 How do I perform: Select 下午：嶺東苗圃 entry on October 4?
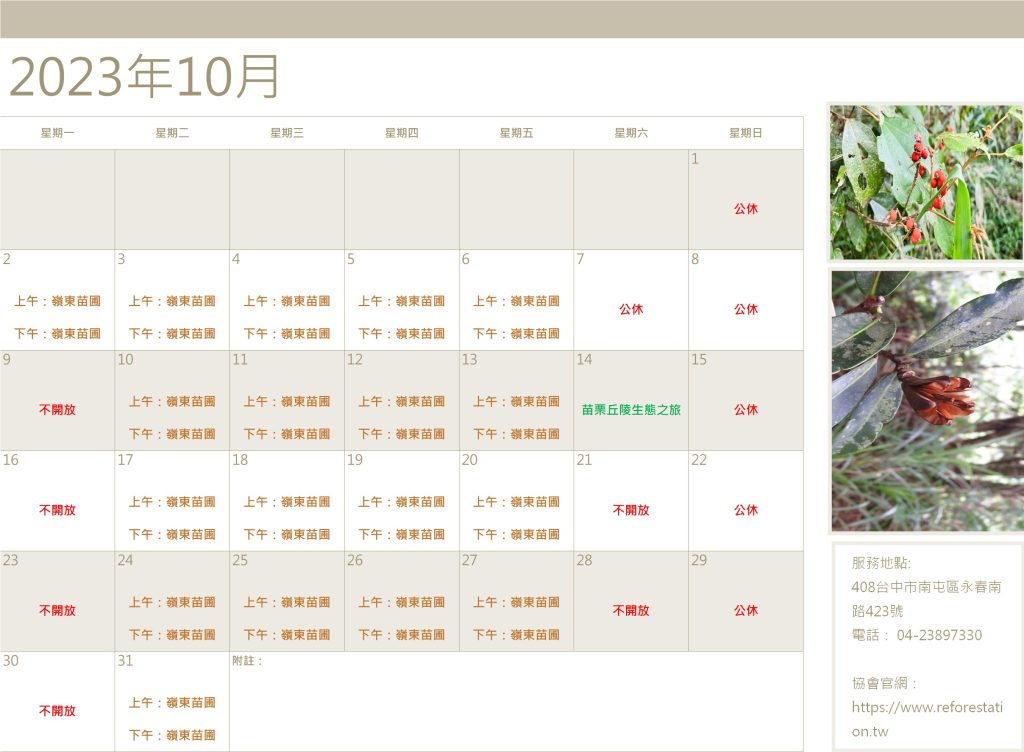pos(287,334)
